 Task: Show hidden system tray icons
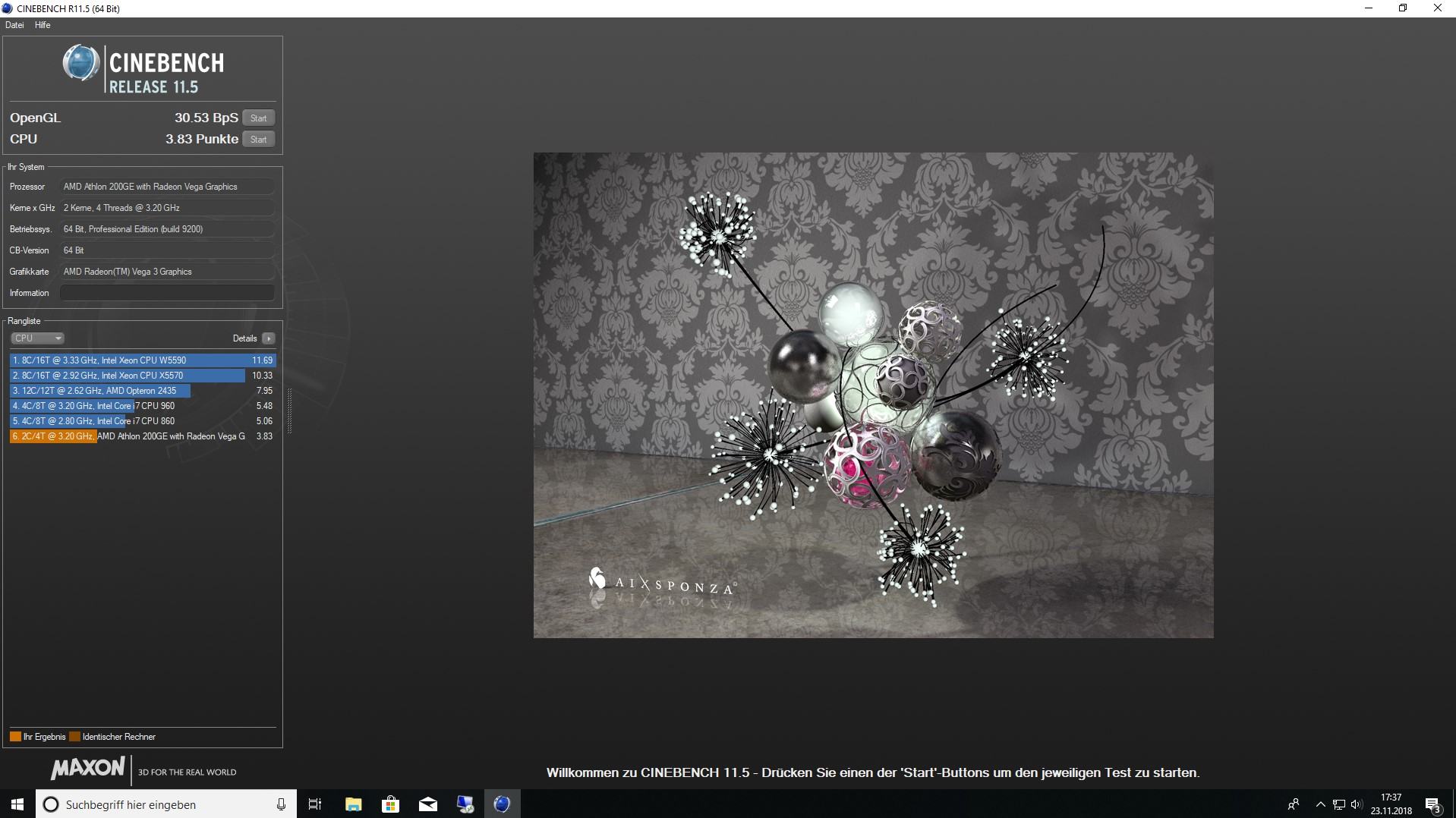[x=1320, y=804]
